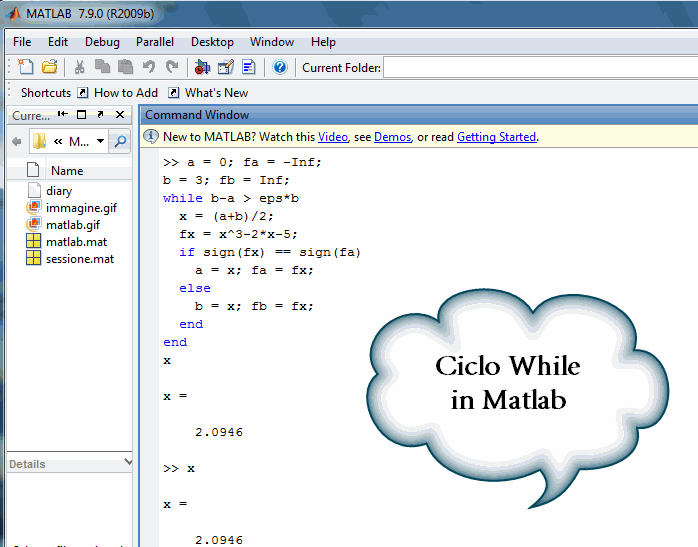Undock the Current Folder panel
698x547 pixels.
101,114
